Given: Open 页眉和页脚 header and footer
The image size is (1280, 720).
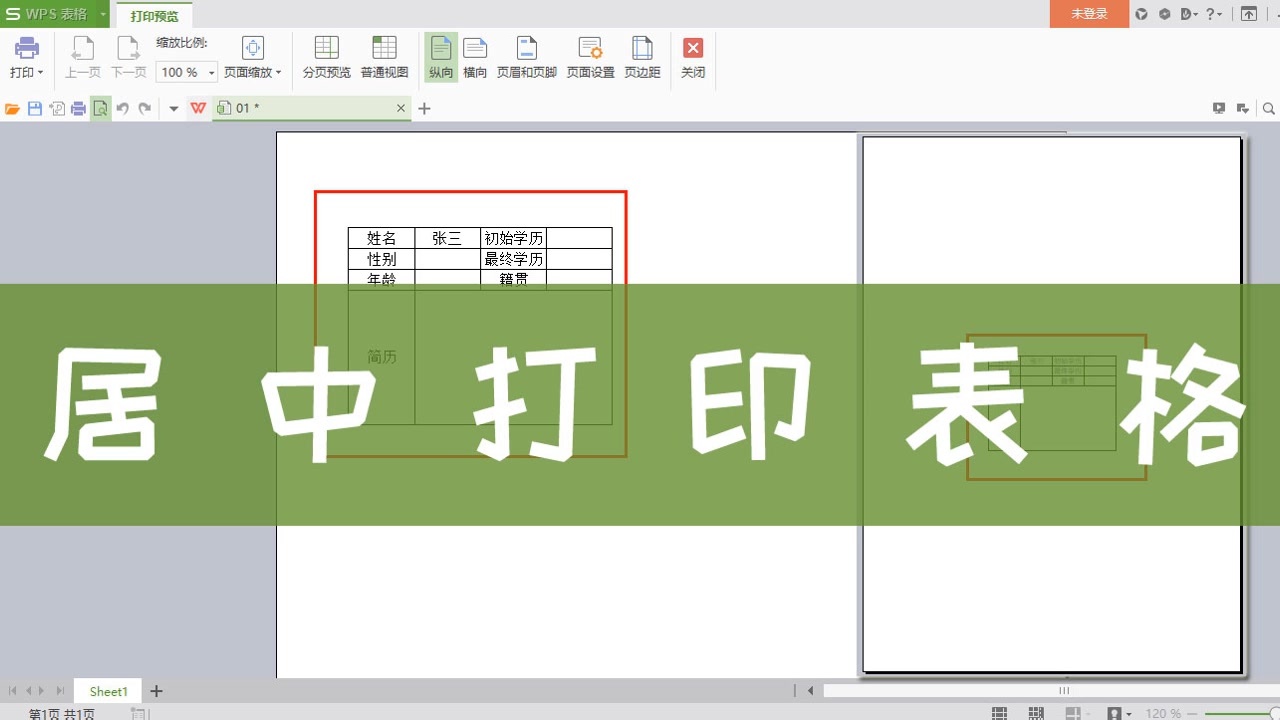Looking at the screenshot, I should pos(527,57).
